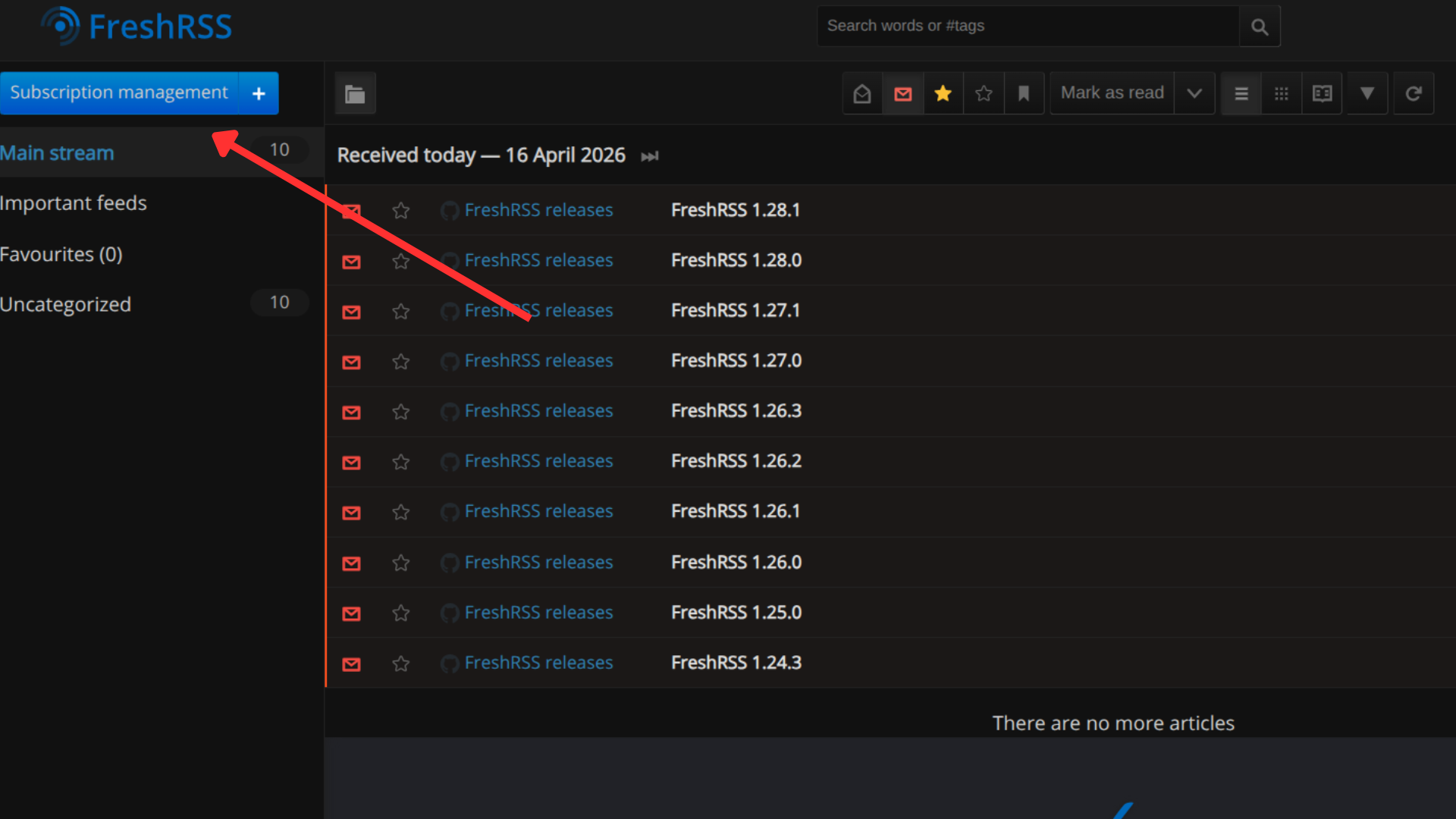
Task: Mark FreshRSS 1.28.0 as read
Action: click(351, 261)
